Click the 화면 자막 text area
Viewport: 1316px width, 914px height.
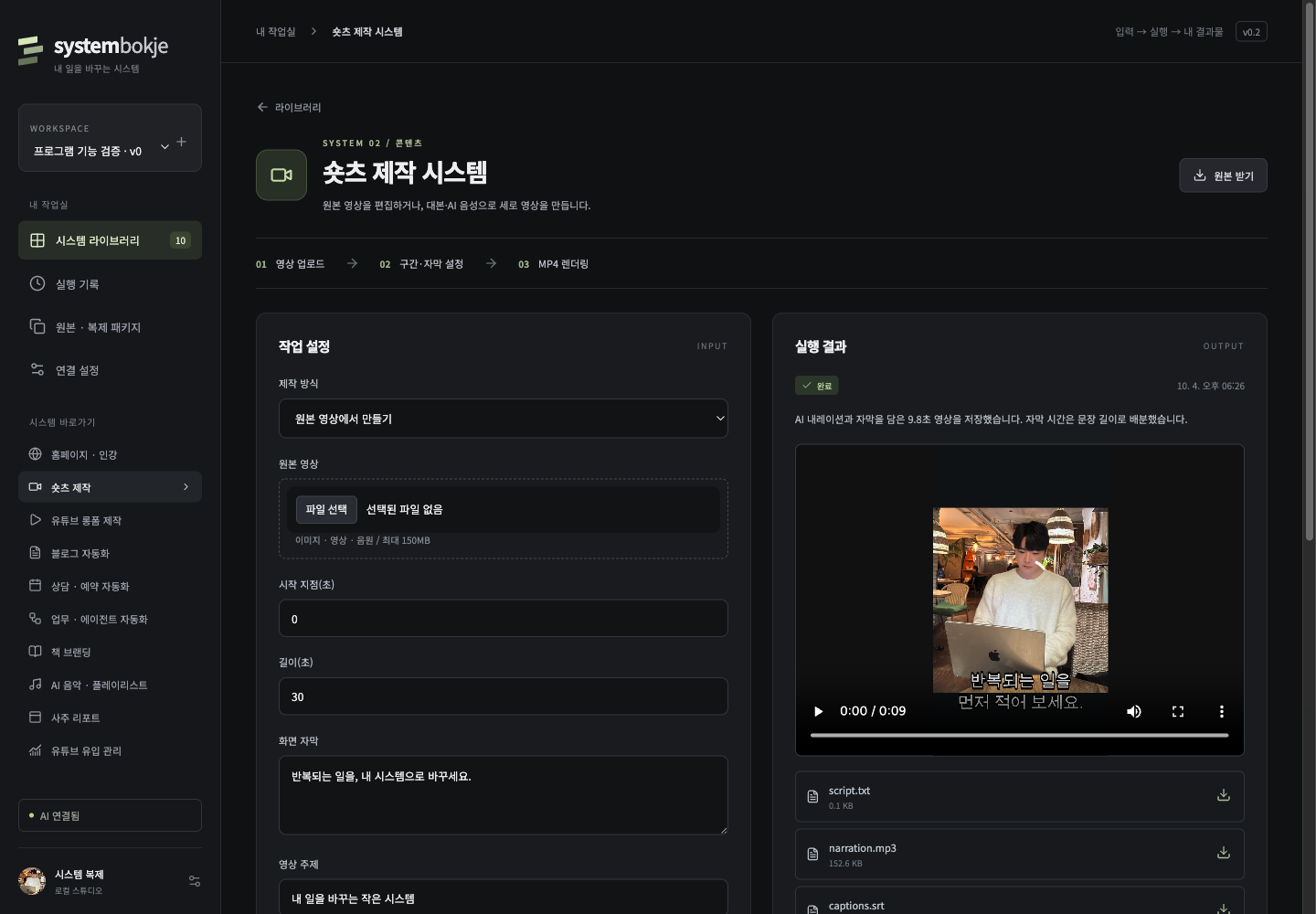click(x=504, y=795)
